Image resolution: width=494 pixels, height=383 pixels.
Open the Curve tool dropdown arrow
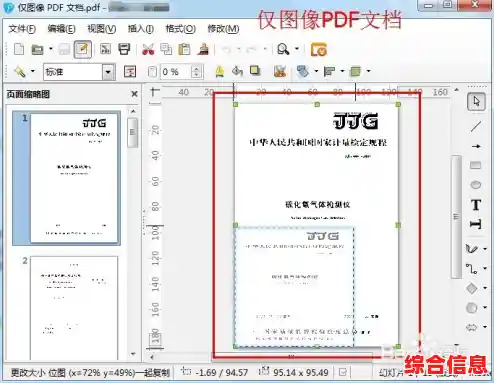pos(485,249)
